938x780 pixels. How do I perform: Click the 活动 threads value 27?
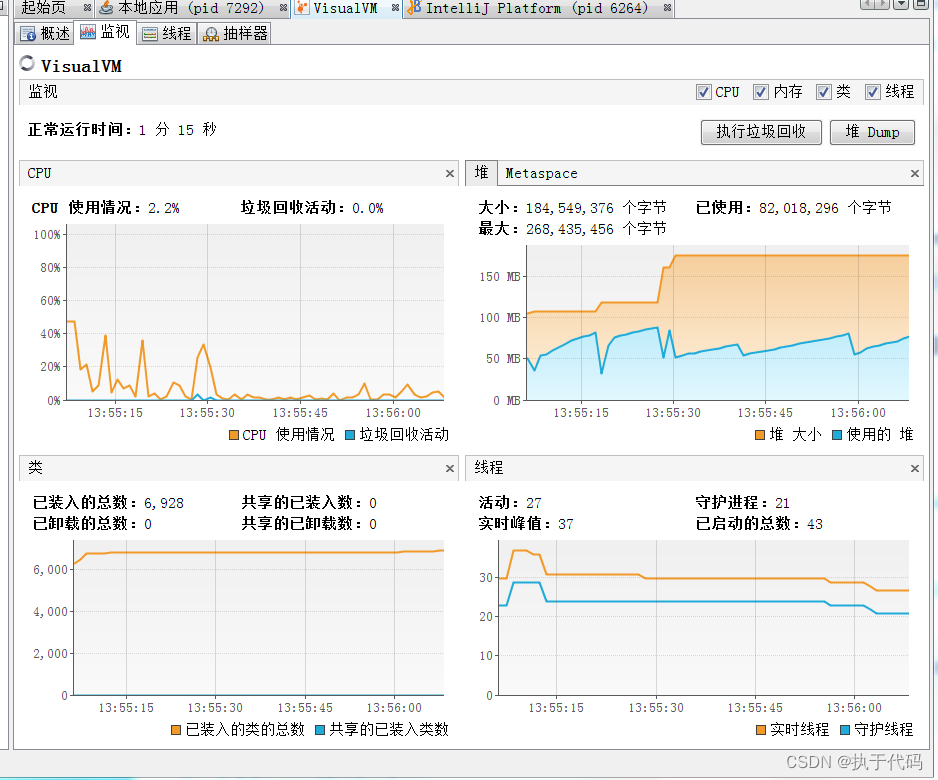pyautogui.click(x=534, y=503)
